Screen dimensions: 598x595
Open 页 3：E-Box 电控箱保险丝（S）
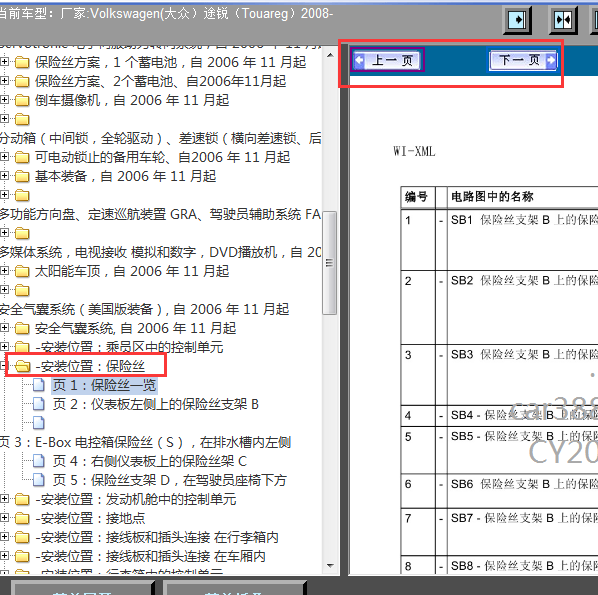point(145,442)
